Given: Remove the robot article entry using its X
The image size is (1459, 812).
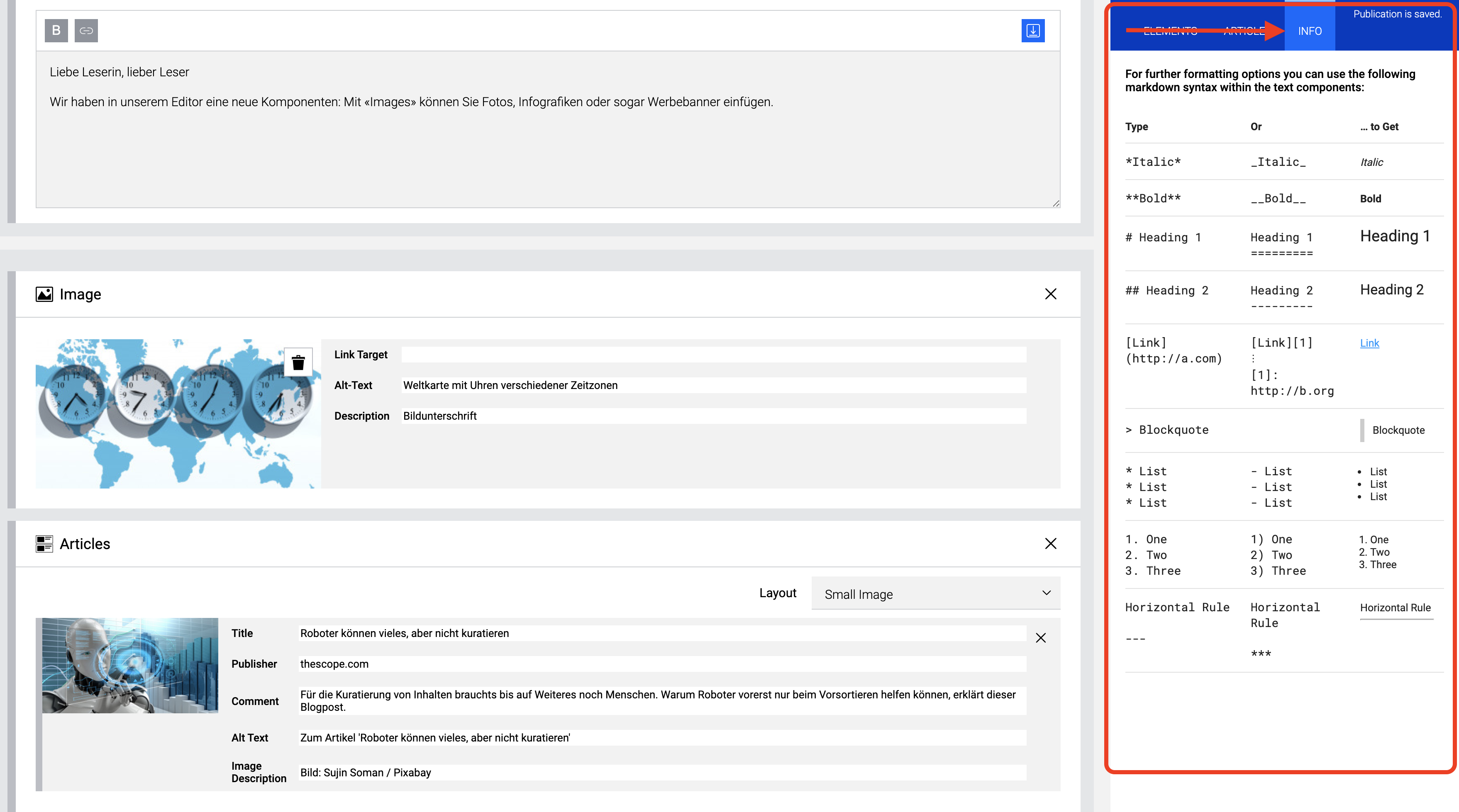Looking at the screenshot, I should pyautogui.click(x=1041, y=638).
